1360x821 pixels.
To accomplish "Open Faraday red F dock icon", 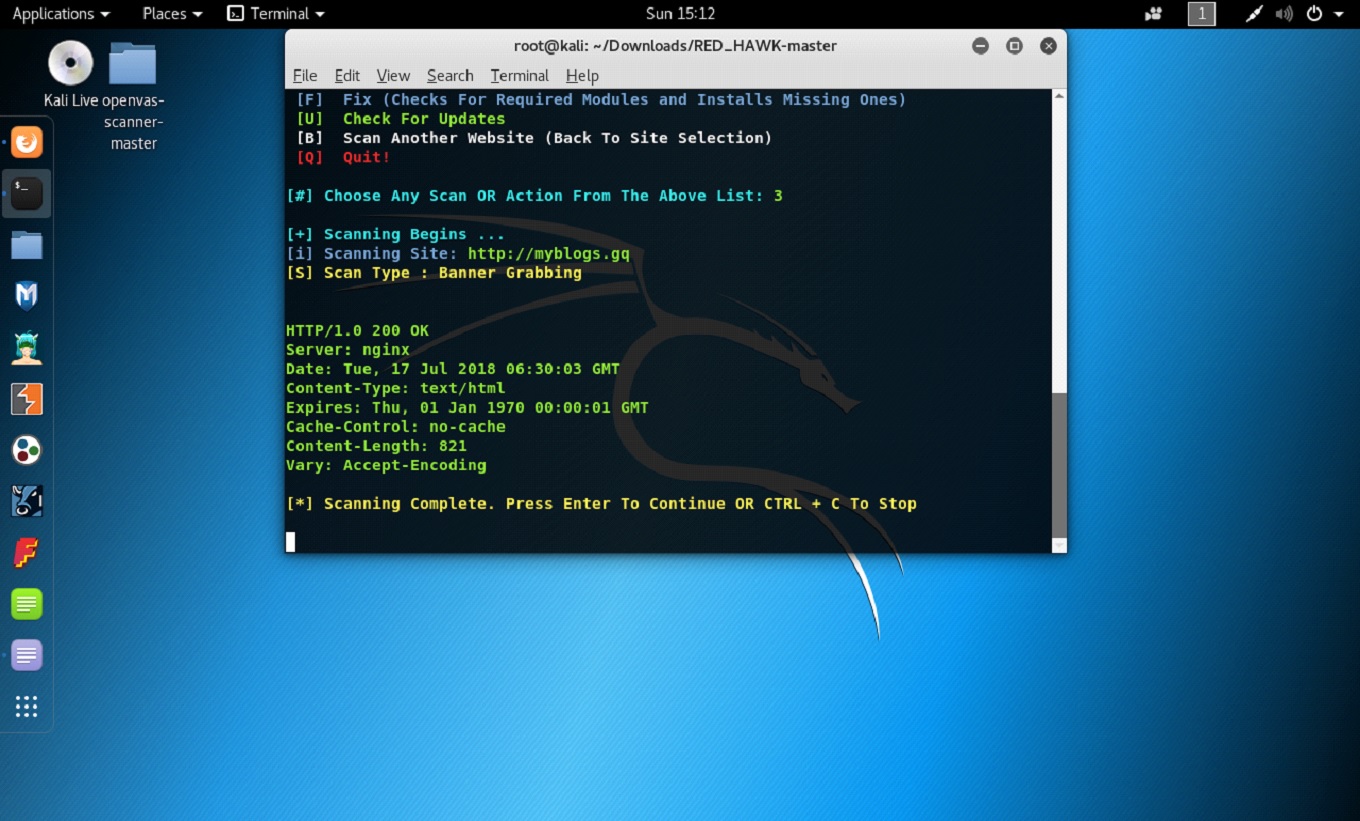I will [27, 553].
